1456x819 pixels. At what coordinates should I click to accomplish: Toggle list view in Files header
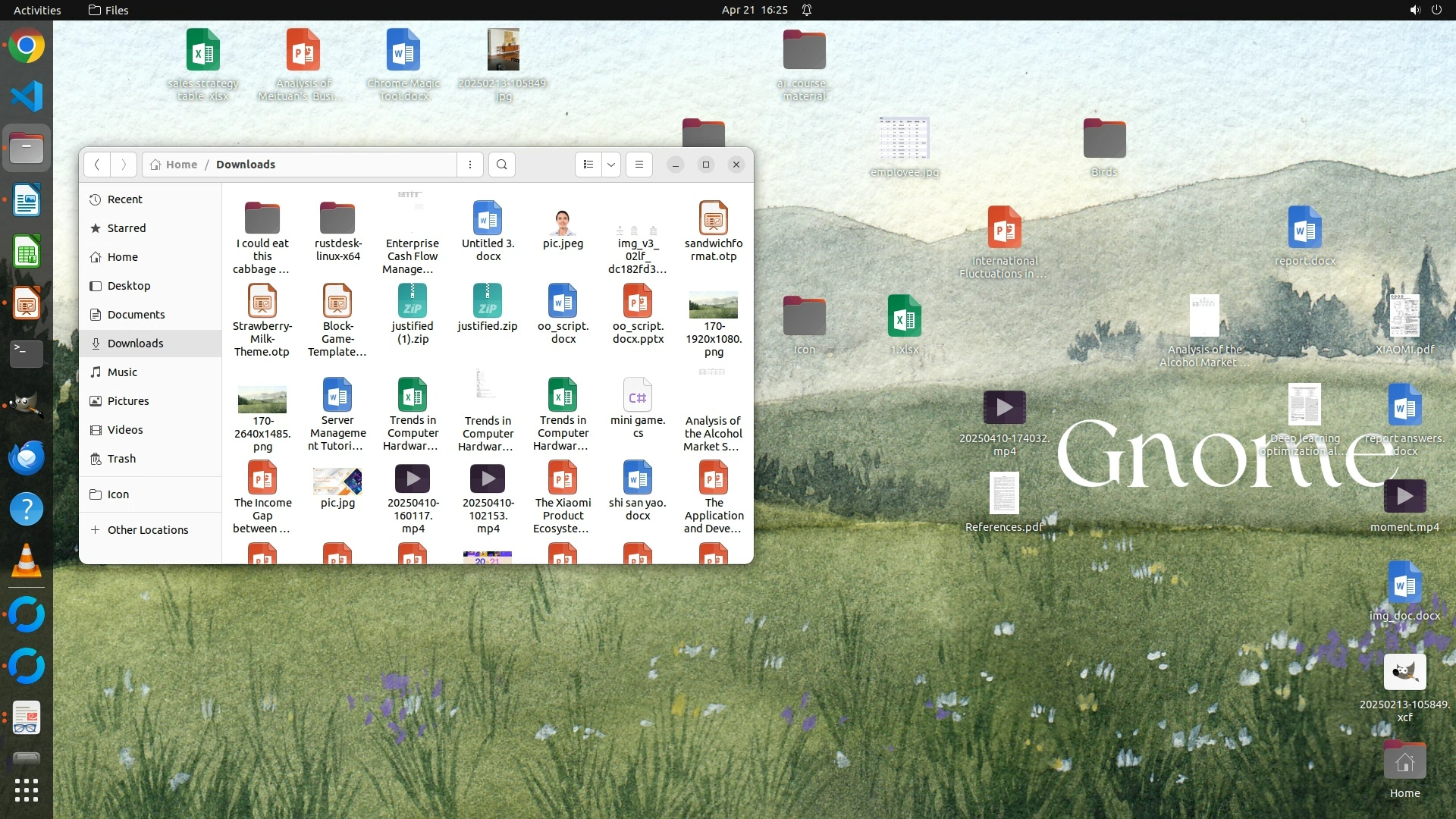(x=588, y=165)
